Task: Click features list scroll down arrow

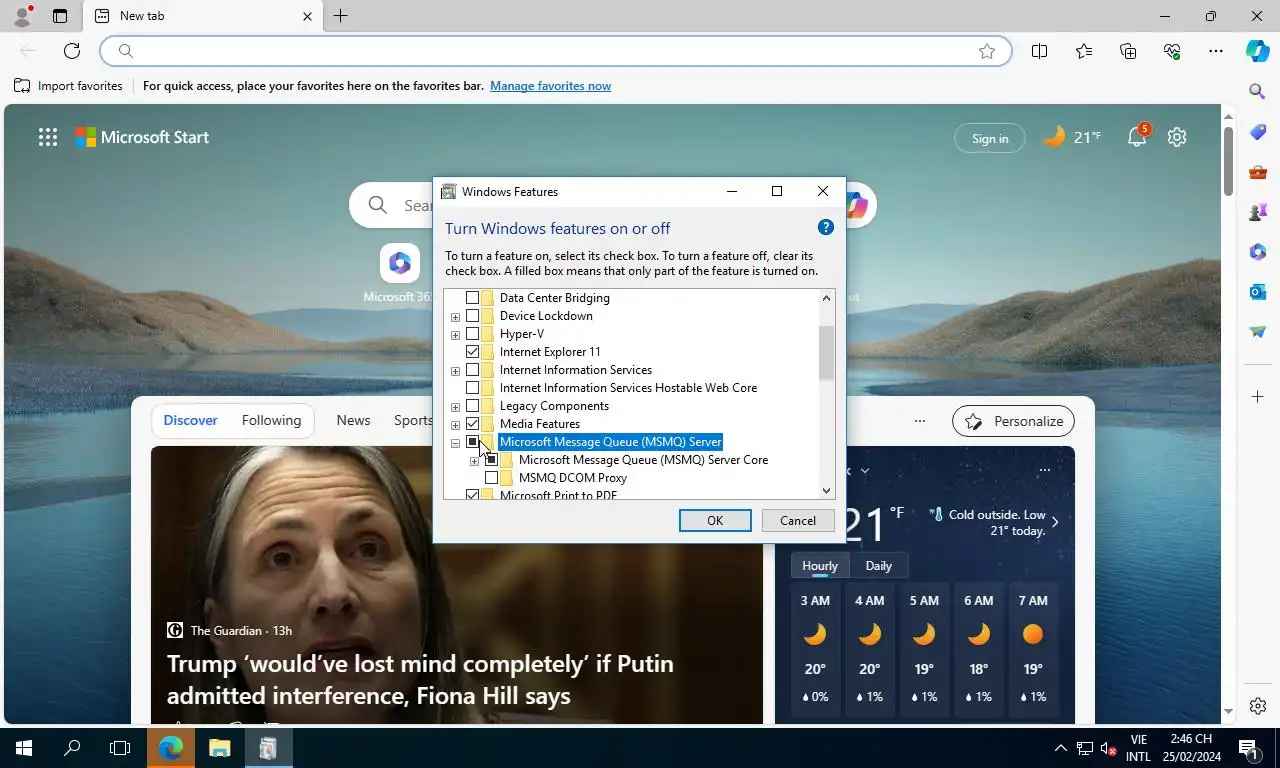Action: (826, 490)
